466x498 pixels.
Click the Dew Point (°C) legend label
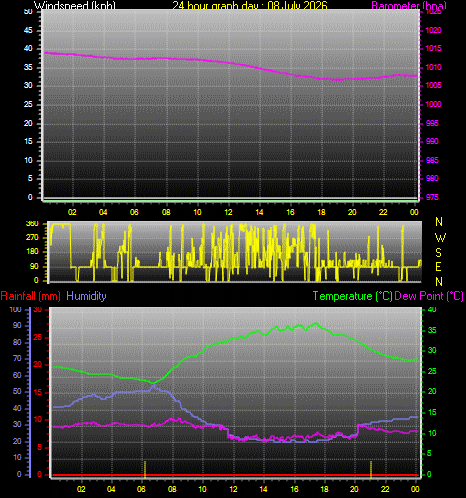429,296
